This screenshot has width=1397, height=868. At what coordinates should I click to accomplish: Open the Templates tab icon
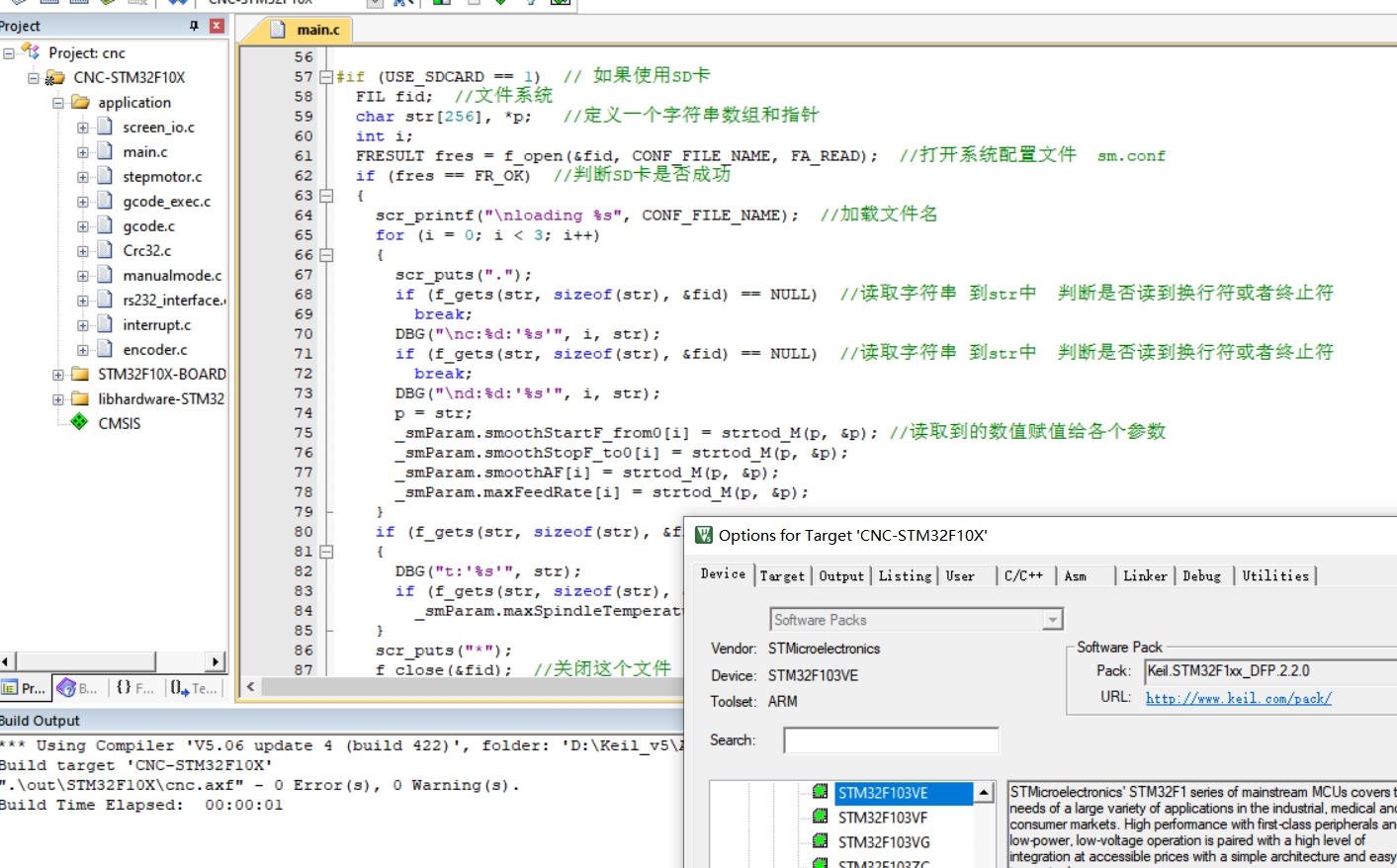180,687
